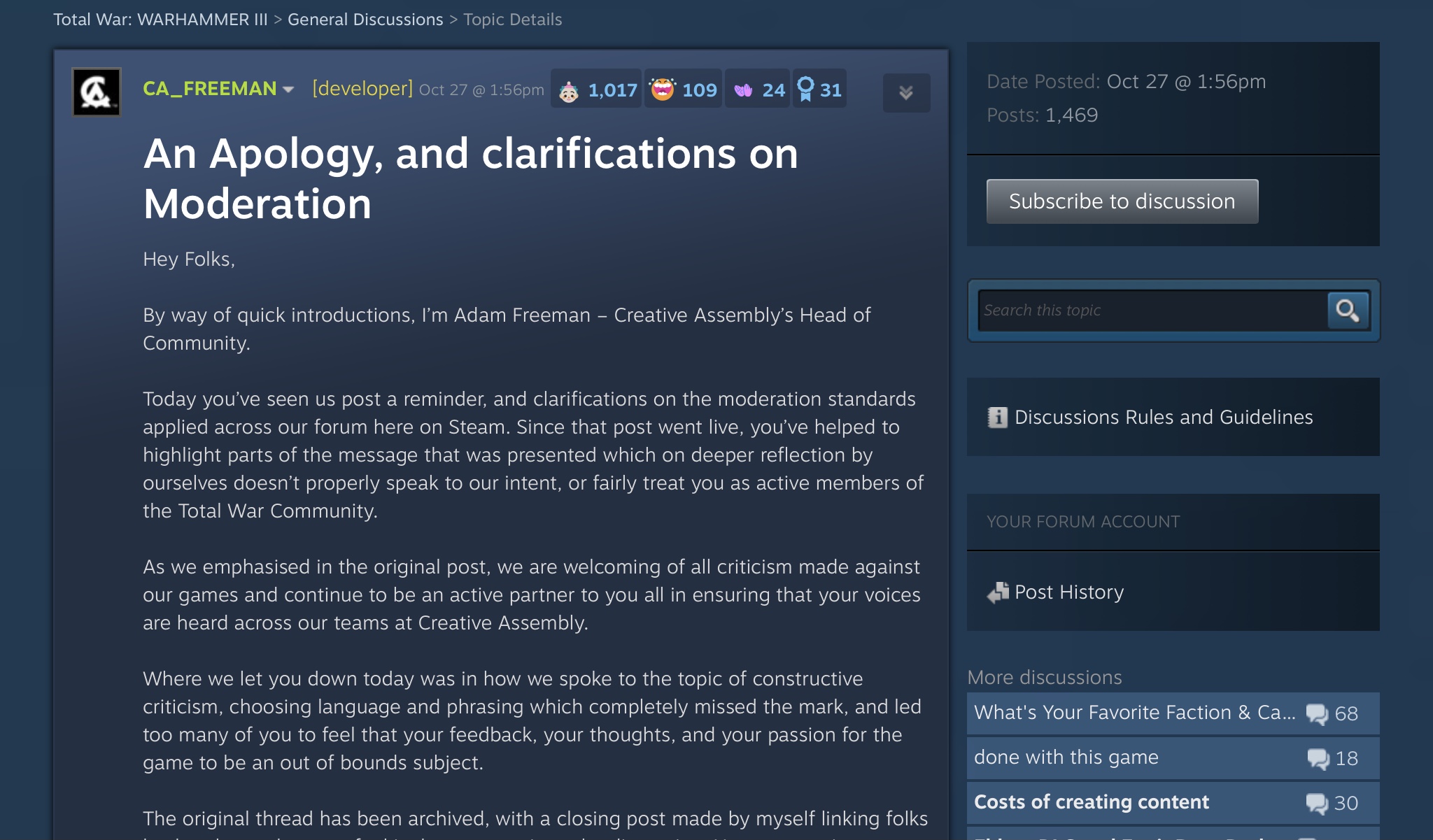Screen dimensions: 1433x840
Task: Click the YOUR FORUM ACCOUNT header
Action: [x=1083, y=522]
